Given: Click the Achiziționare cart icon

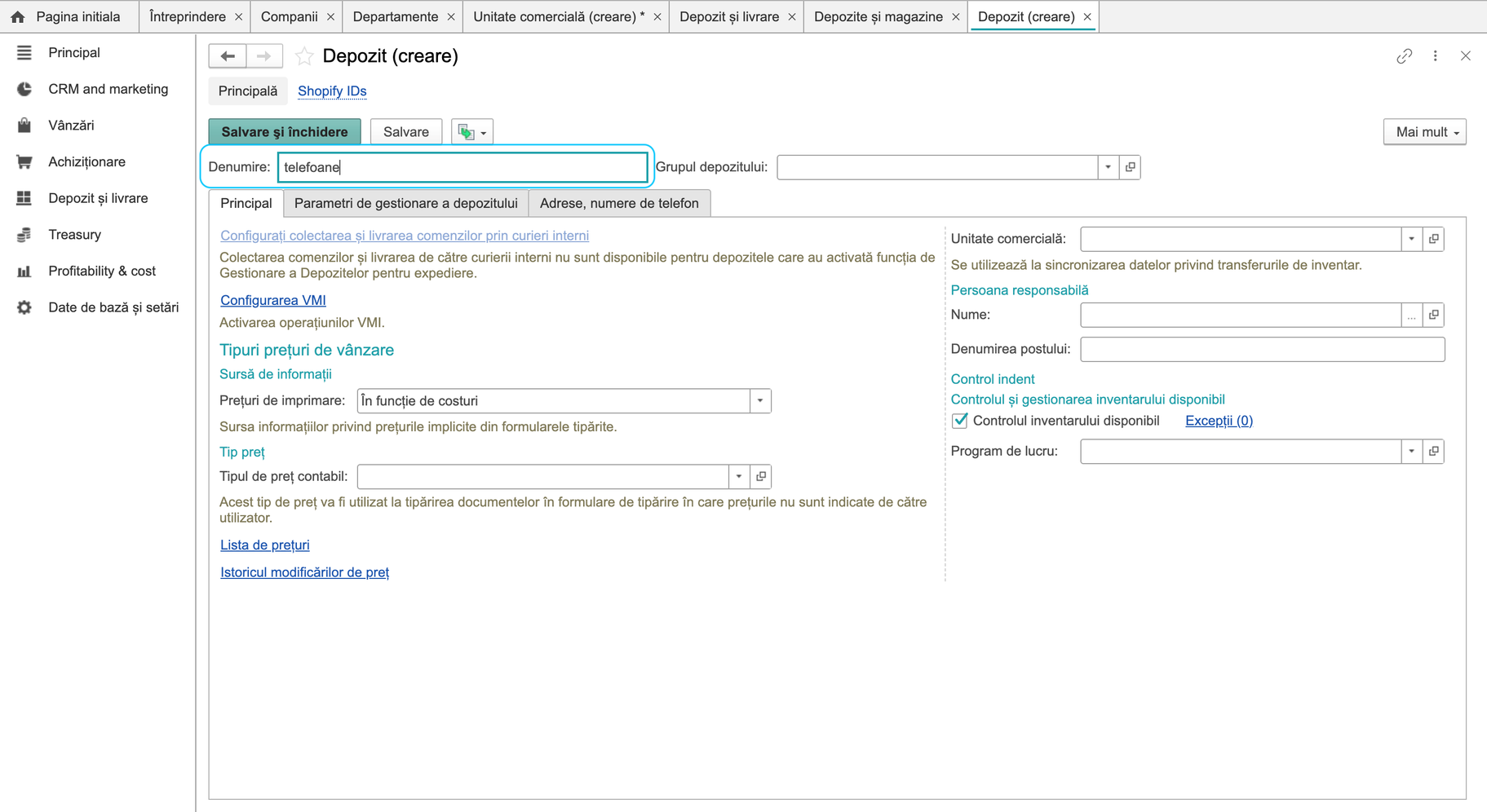Looking at the screenshot, I should [24, 161].
